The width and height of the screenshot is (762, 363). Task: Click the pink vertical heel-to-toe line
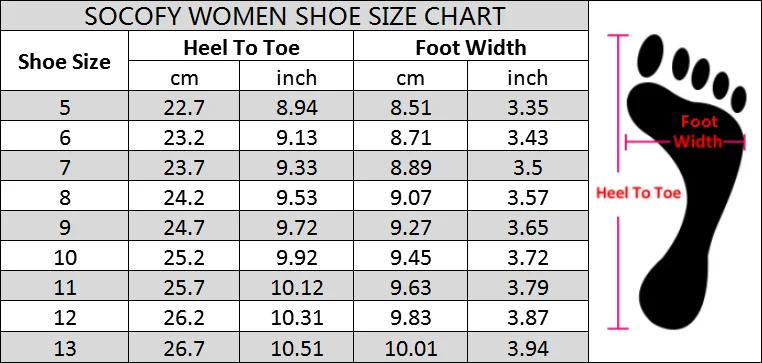[x=618, y=182]
